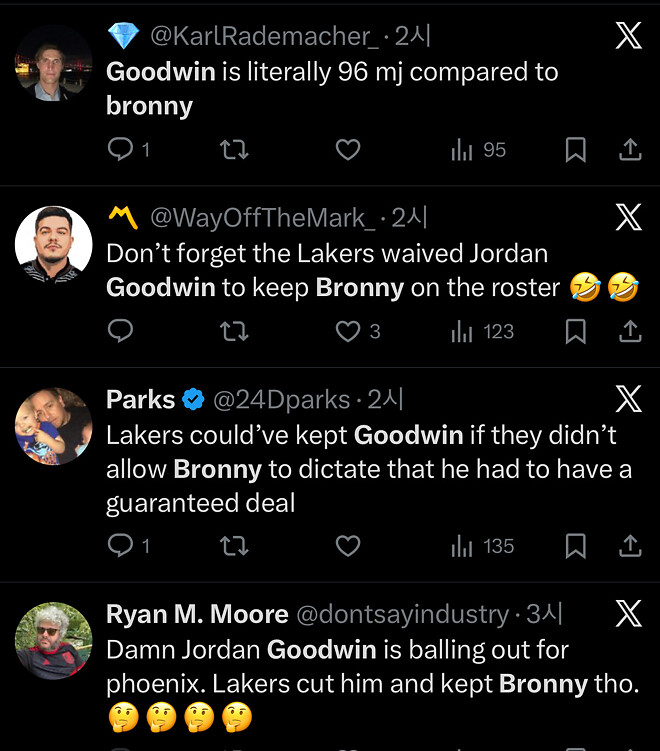The width and height of the screenshot is (660, 751).
Task: Bookmark the WayOffTheMark_ tweet
Action: [x=575, y=331]
